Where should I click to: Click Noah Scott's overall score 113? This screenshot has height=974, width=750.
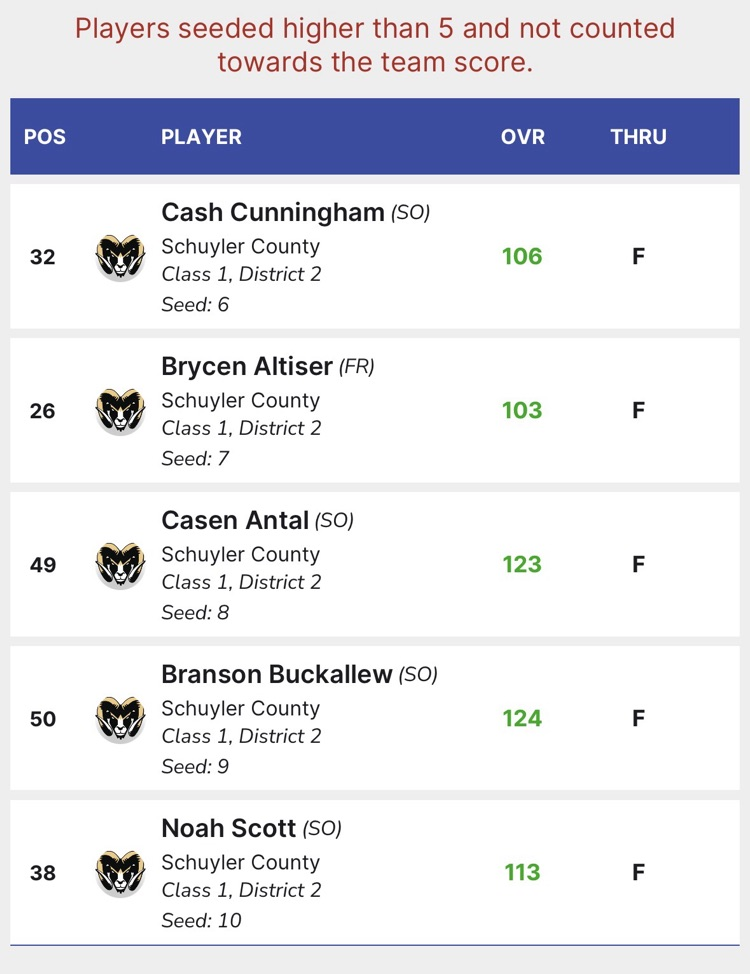pos(522,873)
